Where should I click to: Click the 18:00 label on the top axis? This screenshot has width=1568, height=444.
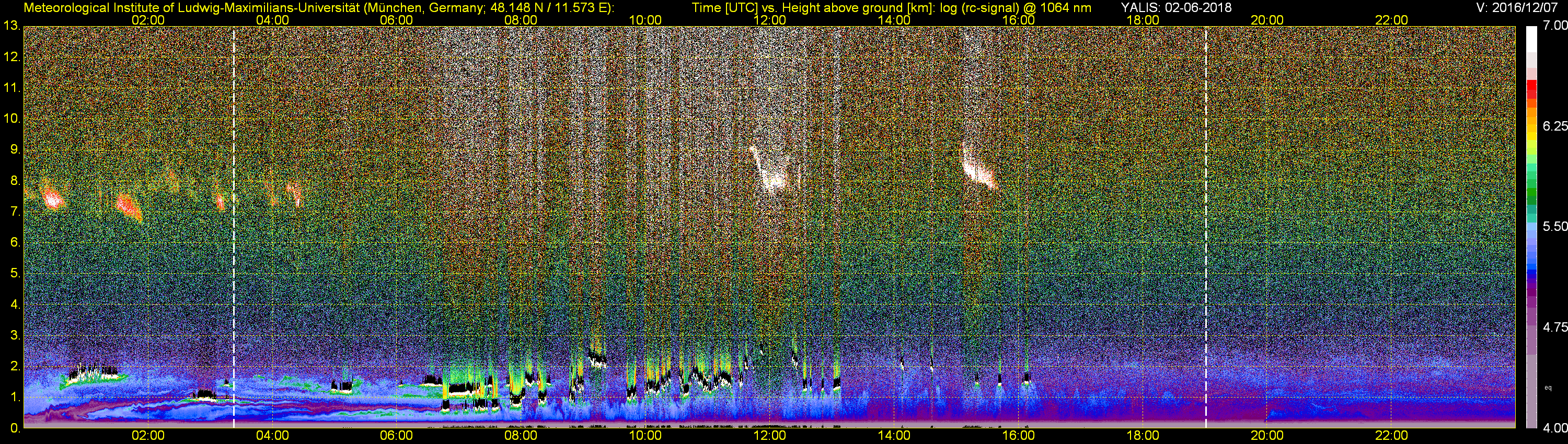(1143, 19)
